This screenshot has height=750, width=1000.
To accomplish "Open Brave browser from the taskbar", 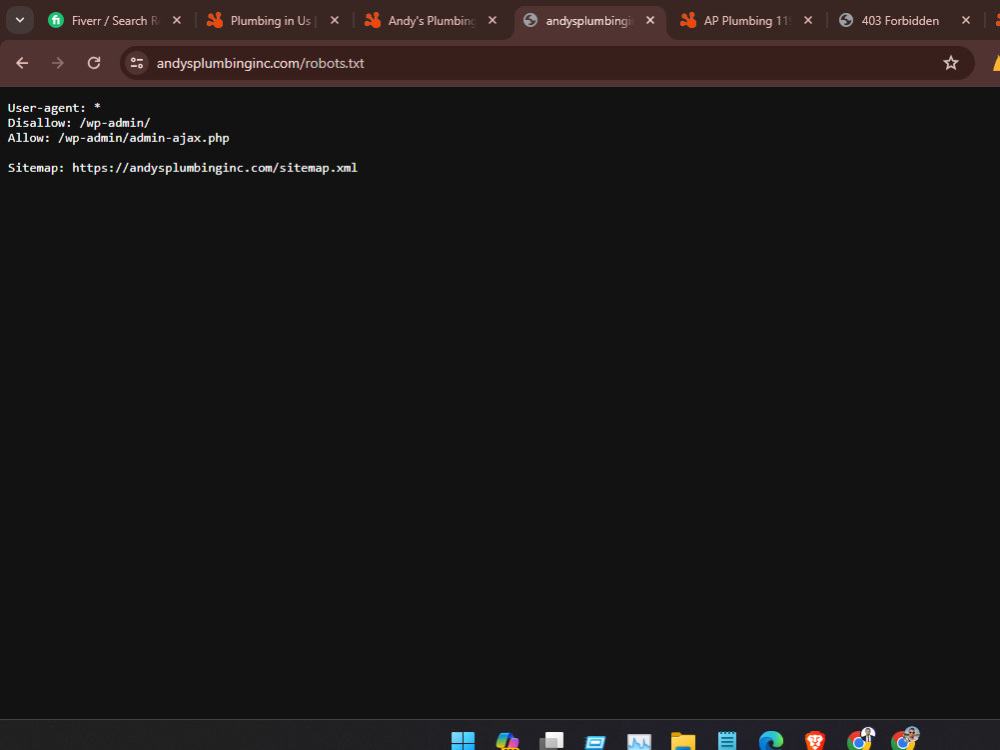I will tap(814, 740).
